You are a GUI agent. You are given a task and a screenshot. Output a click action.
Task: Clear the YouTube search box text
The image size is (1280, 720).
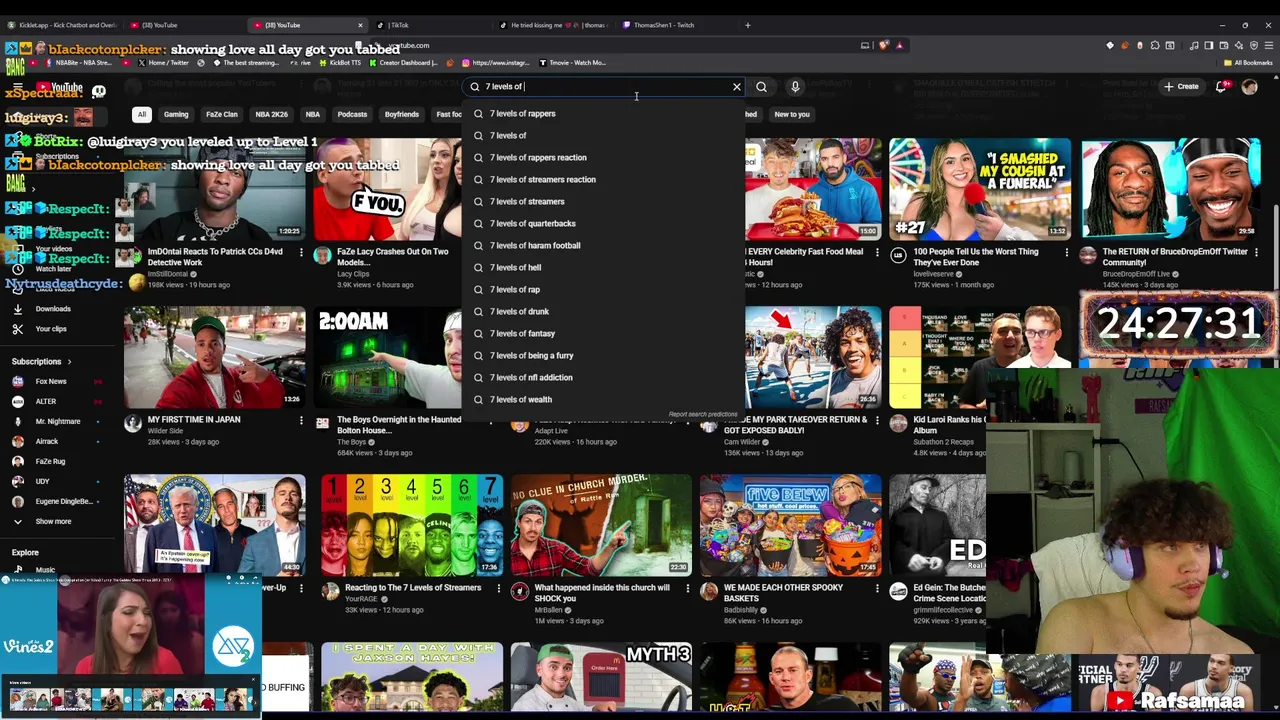(x=737, y=87)
